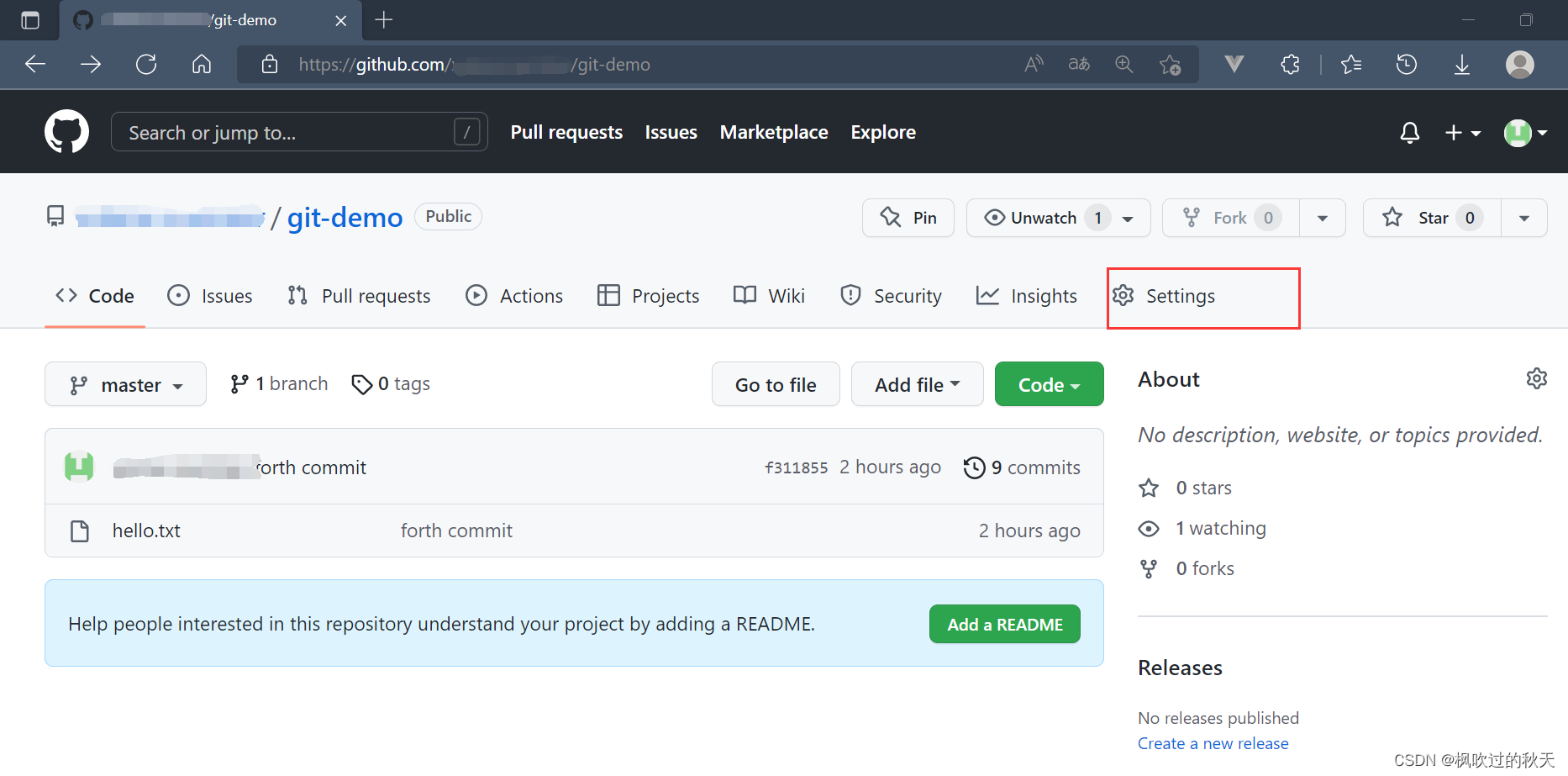The width and height of the screenshot is (1568, 776).
Task: Open browser extensions puzzle icon
Action: pos(1290,64)
